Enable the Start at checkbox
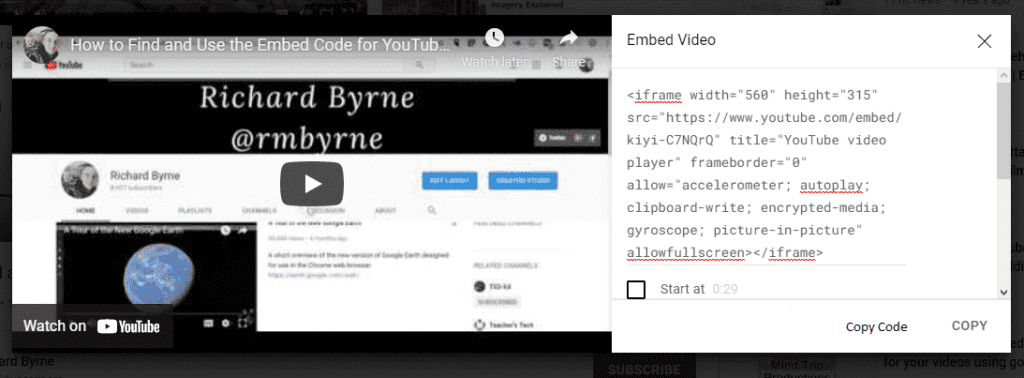The image size is (1024, 378). click(x=636, y=289)
